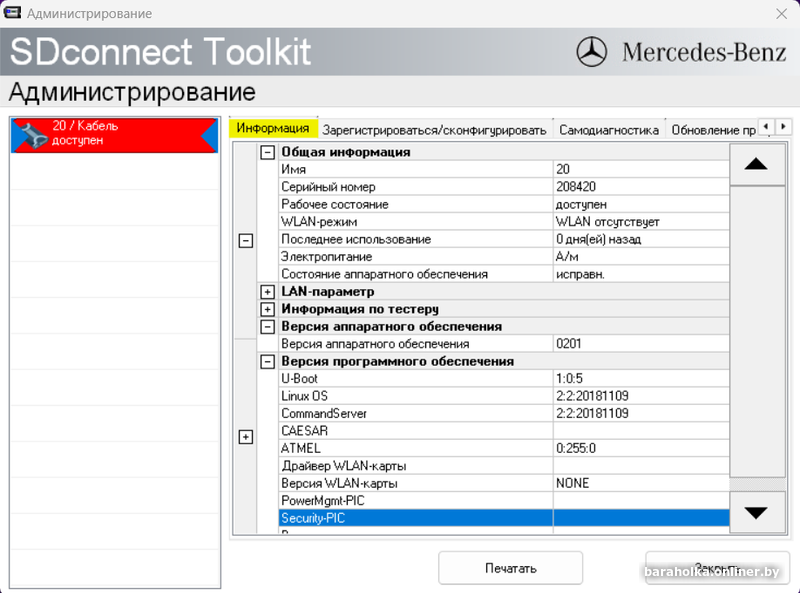Select the Последнее использование row

504,239
